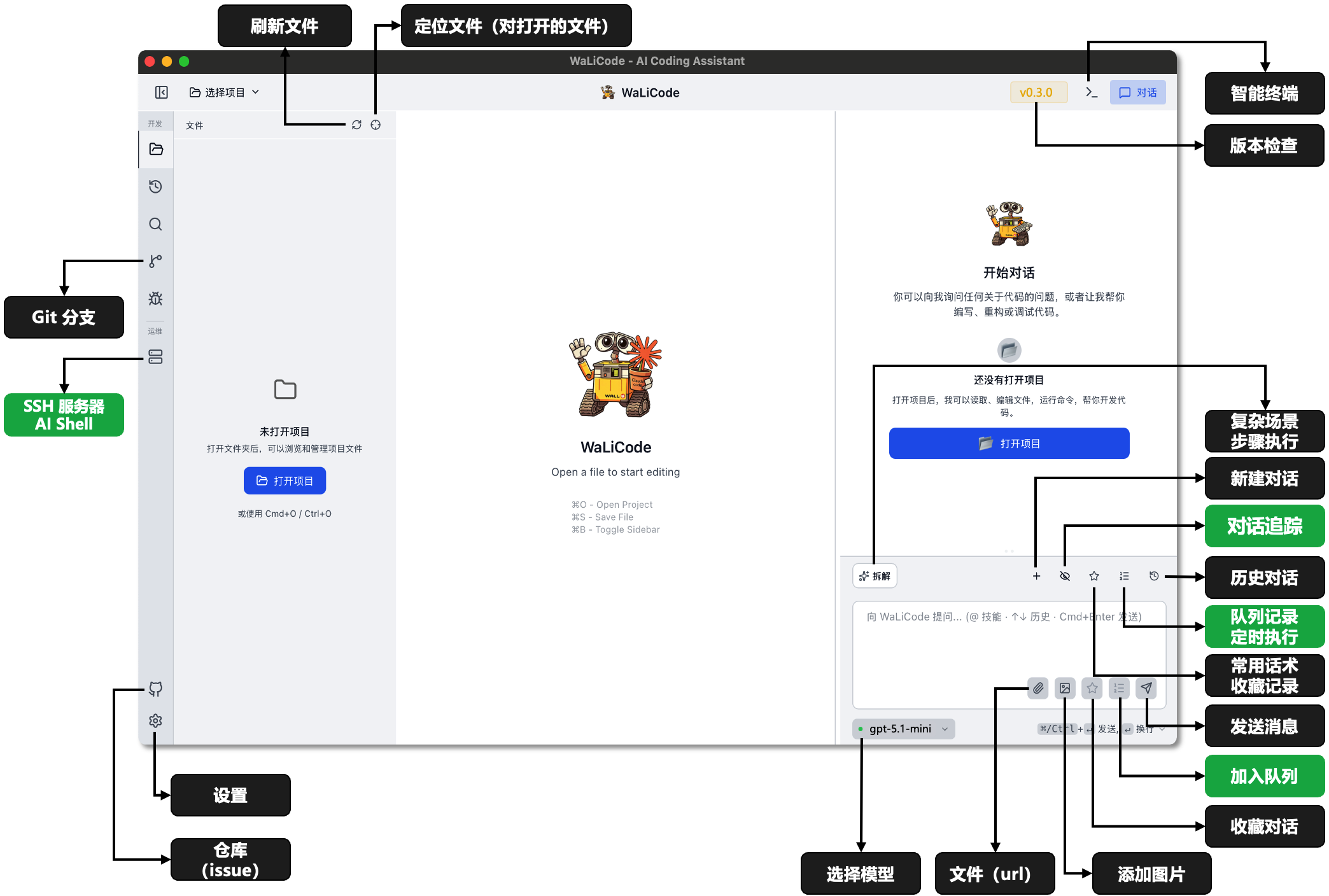Click the 未打开项目 label
Image resolution: width=1329 pixels, height=896 pixels.
click(x=285, y=431)
